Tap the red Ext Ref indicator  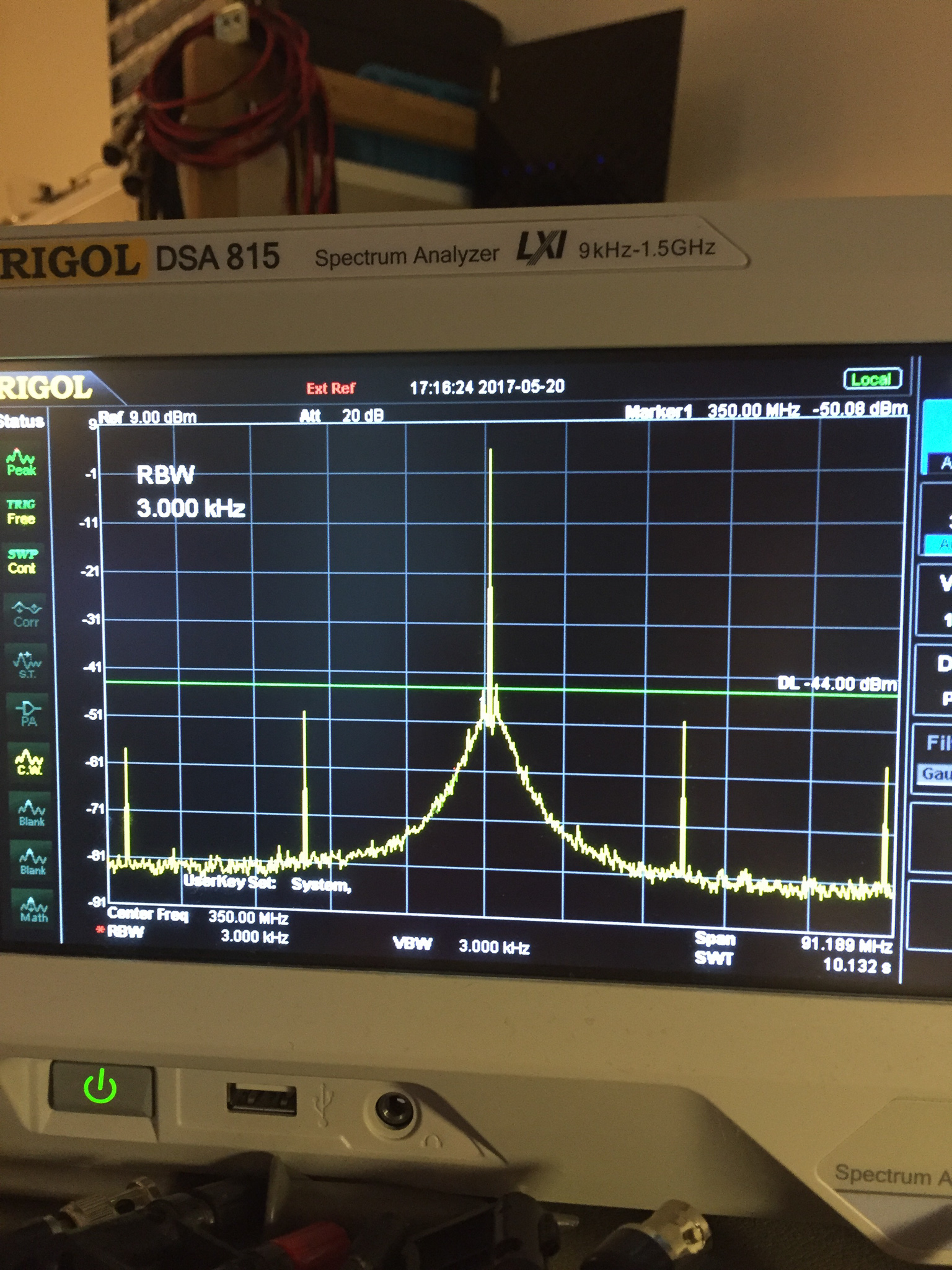pos(331,388)
